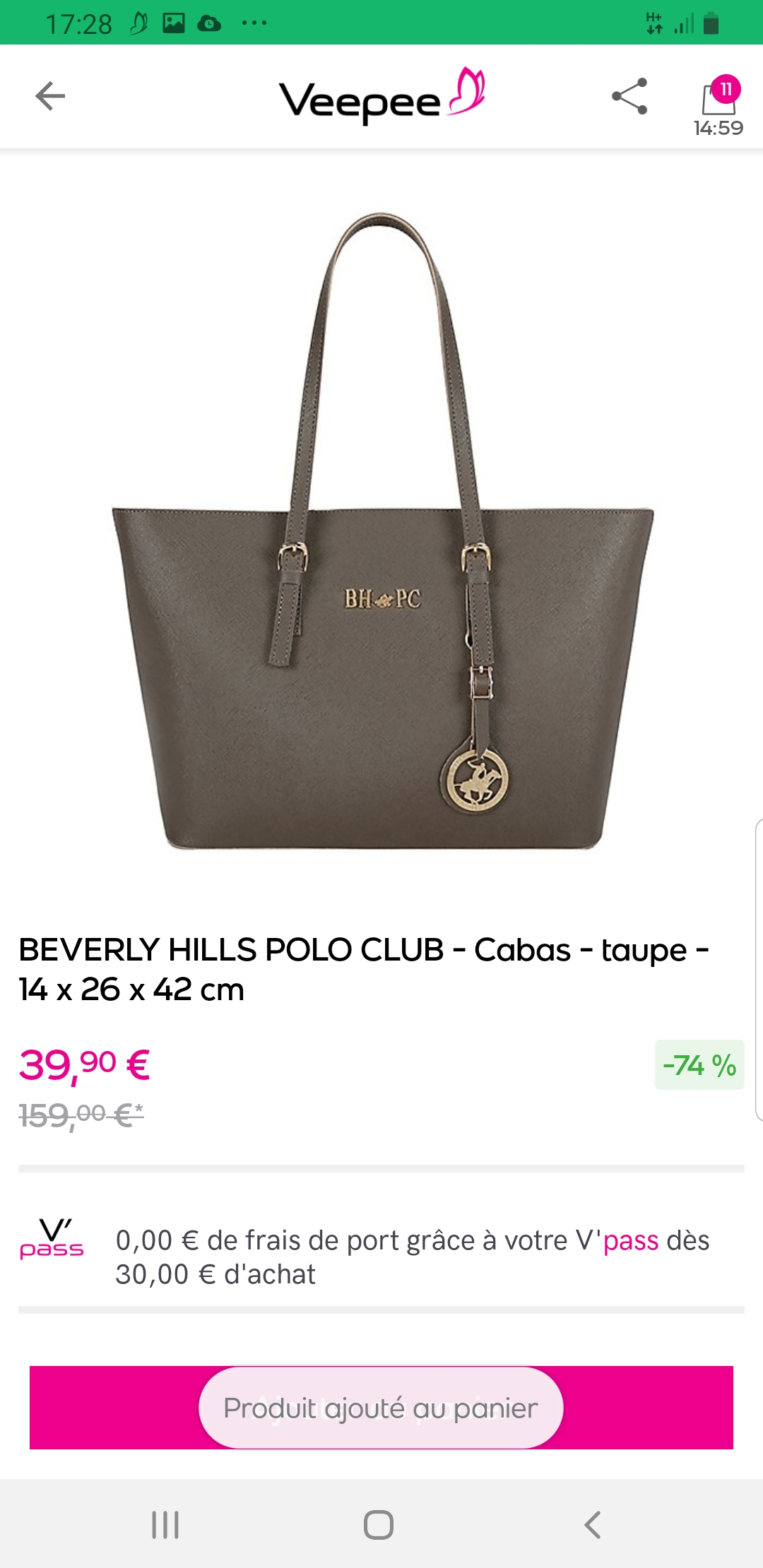Tap the Veepee butterfly logo

(381, 97)
